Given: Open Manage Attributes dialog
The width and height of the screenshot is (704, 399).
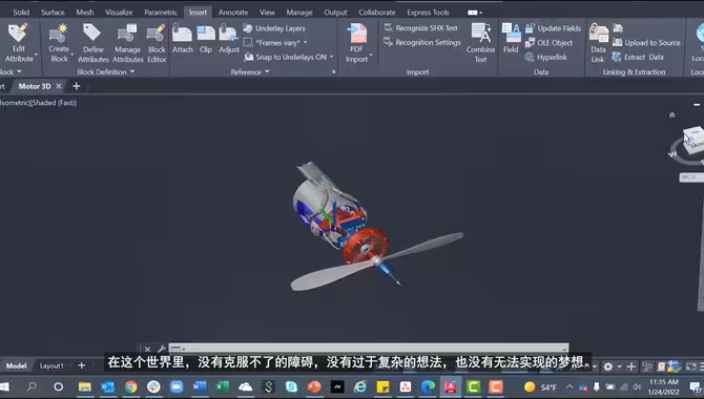Looking at the screenshot, I should 128,43.
